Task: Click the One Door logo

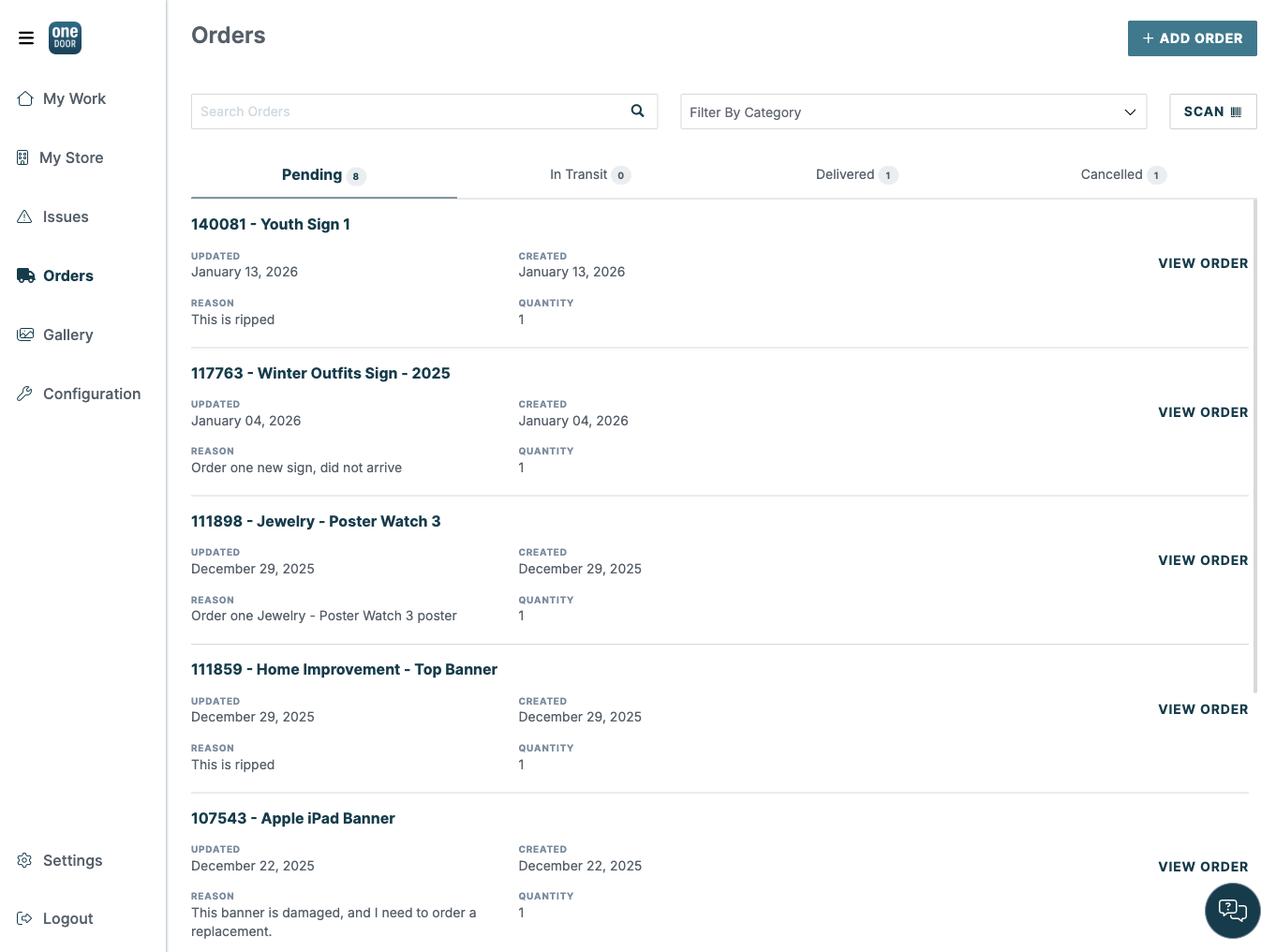Action: [65, 38]
